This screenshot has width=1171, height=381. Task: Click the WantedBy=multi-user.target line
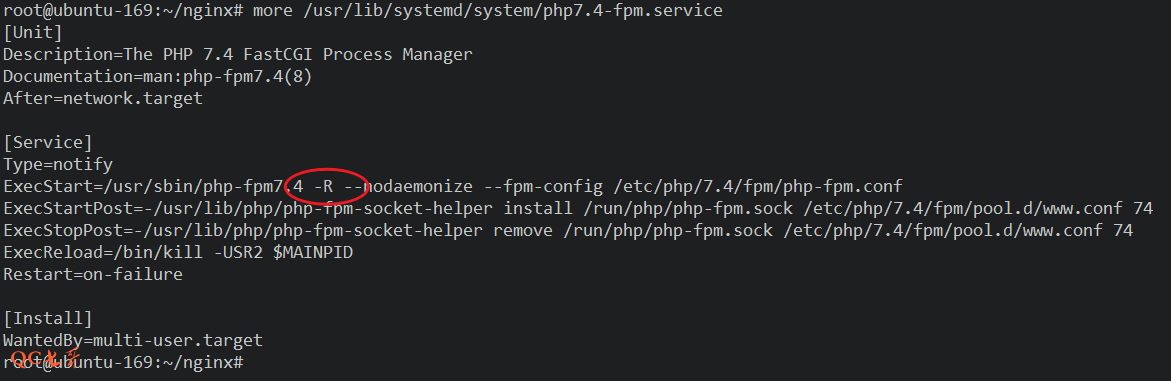[133, 341]
